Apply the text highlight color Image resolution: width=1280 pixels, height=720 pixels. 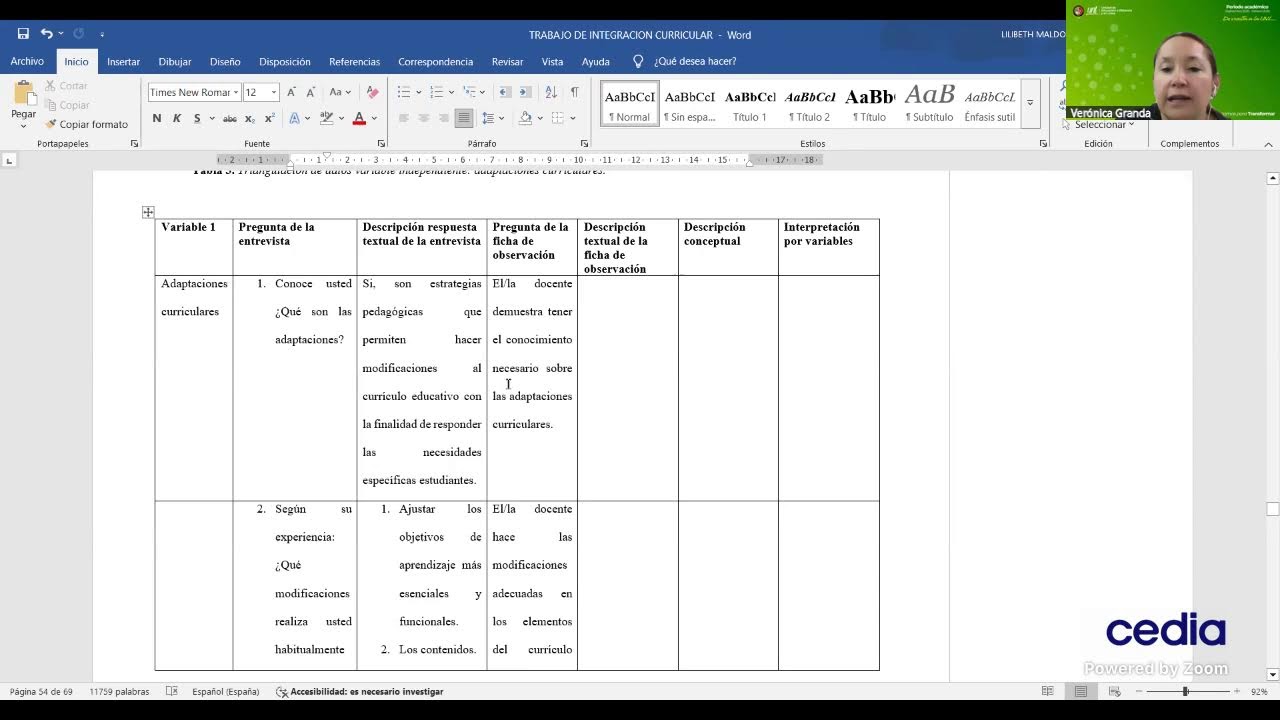click(x=325, y=118)
